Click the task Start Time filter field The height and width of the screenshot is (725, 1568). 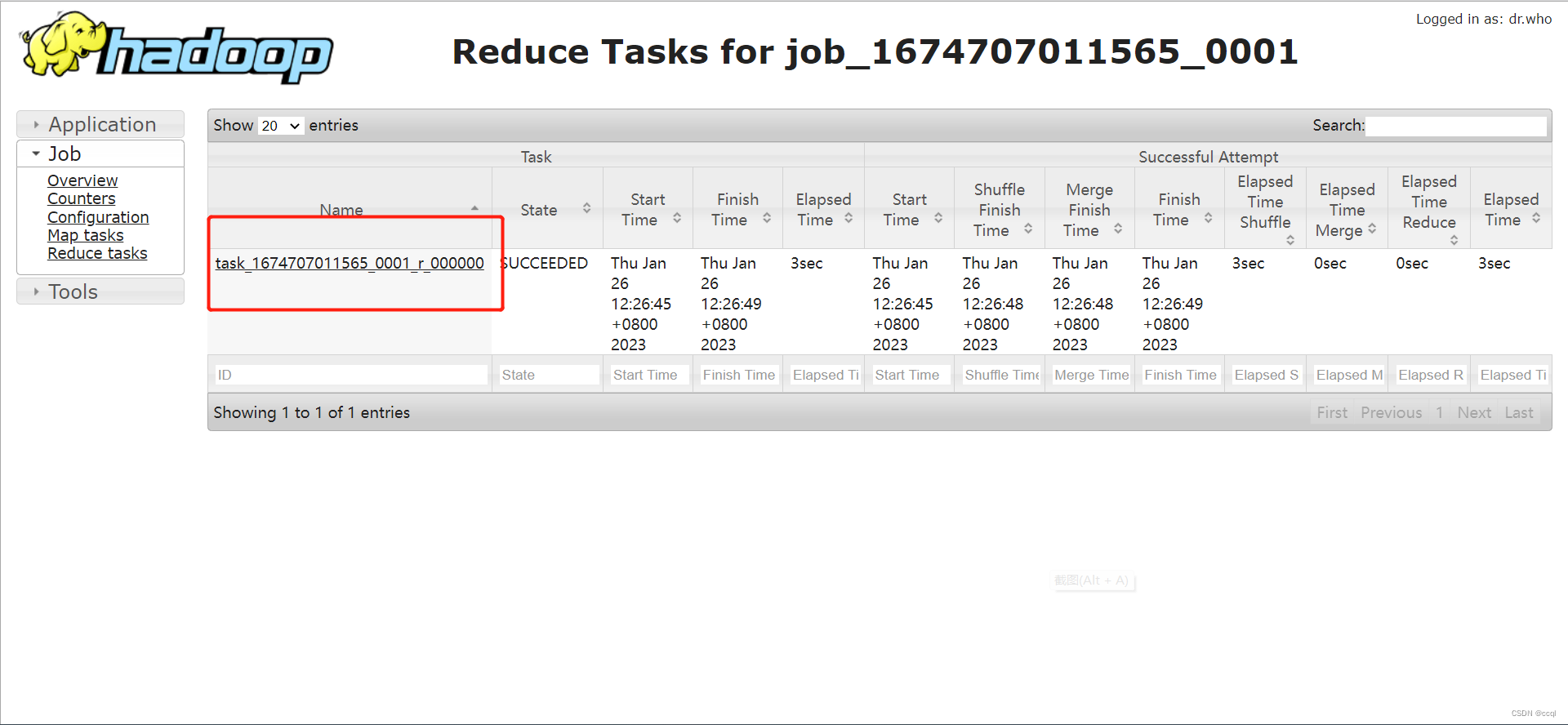pos(648,375)
